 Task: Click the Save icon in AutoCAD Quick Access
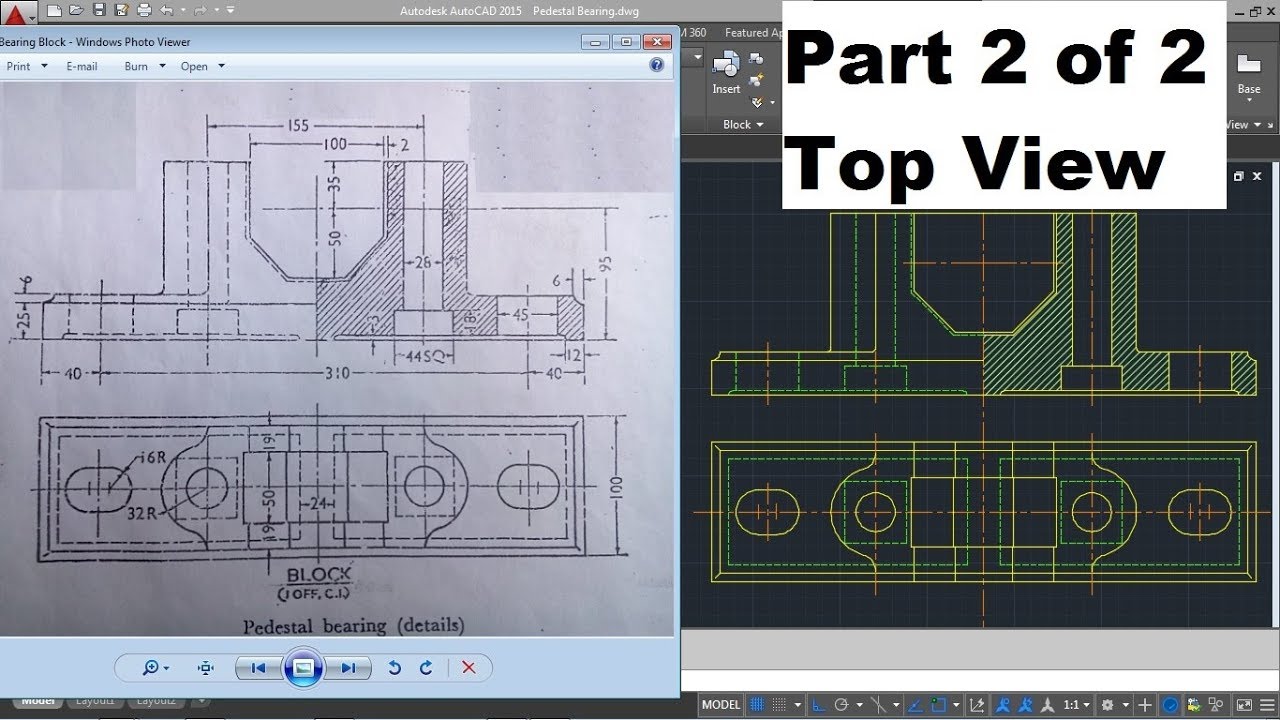[99, 11]
